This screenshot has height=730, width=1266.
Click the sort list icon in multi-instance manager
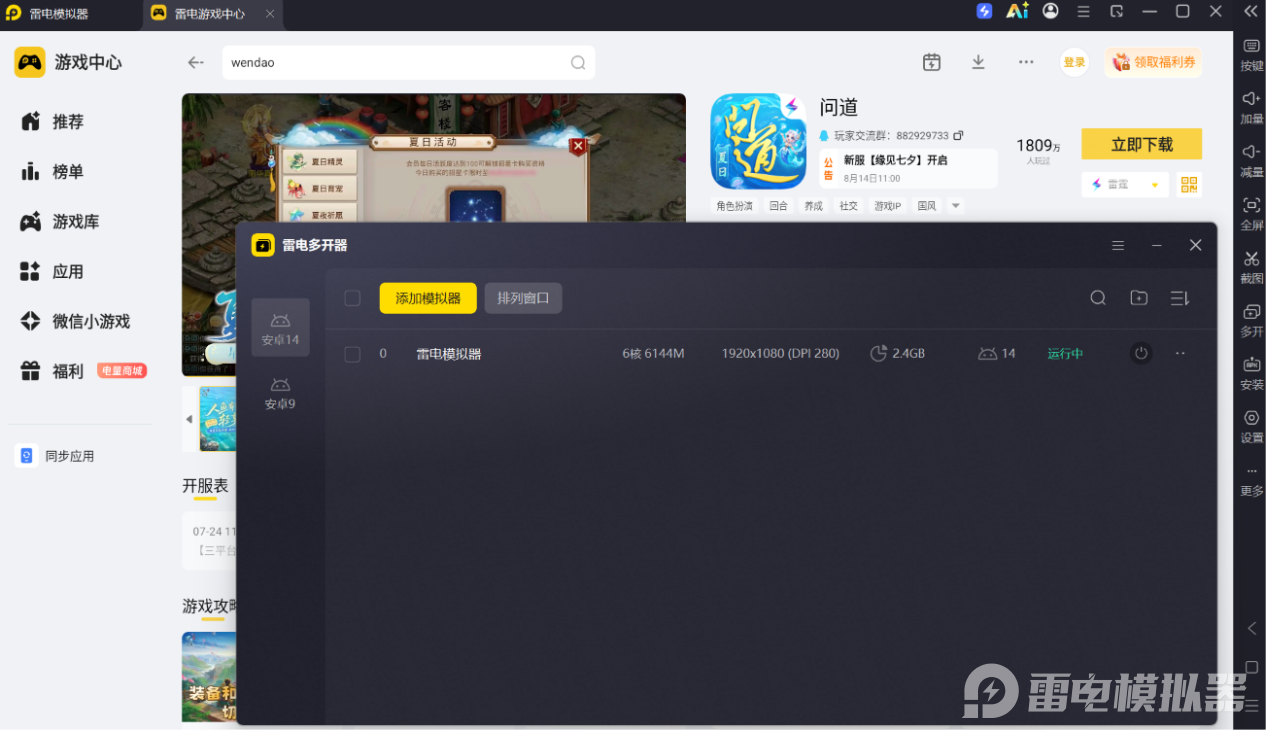[1180, 298]
